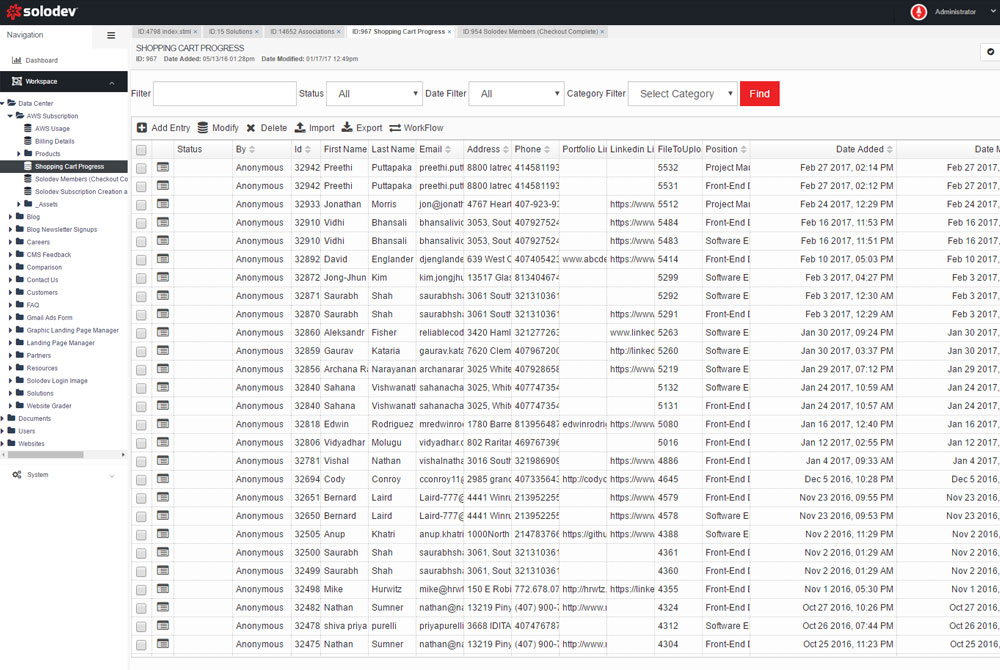
Task: Click the Export download icon
Action: point(347,128)
